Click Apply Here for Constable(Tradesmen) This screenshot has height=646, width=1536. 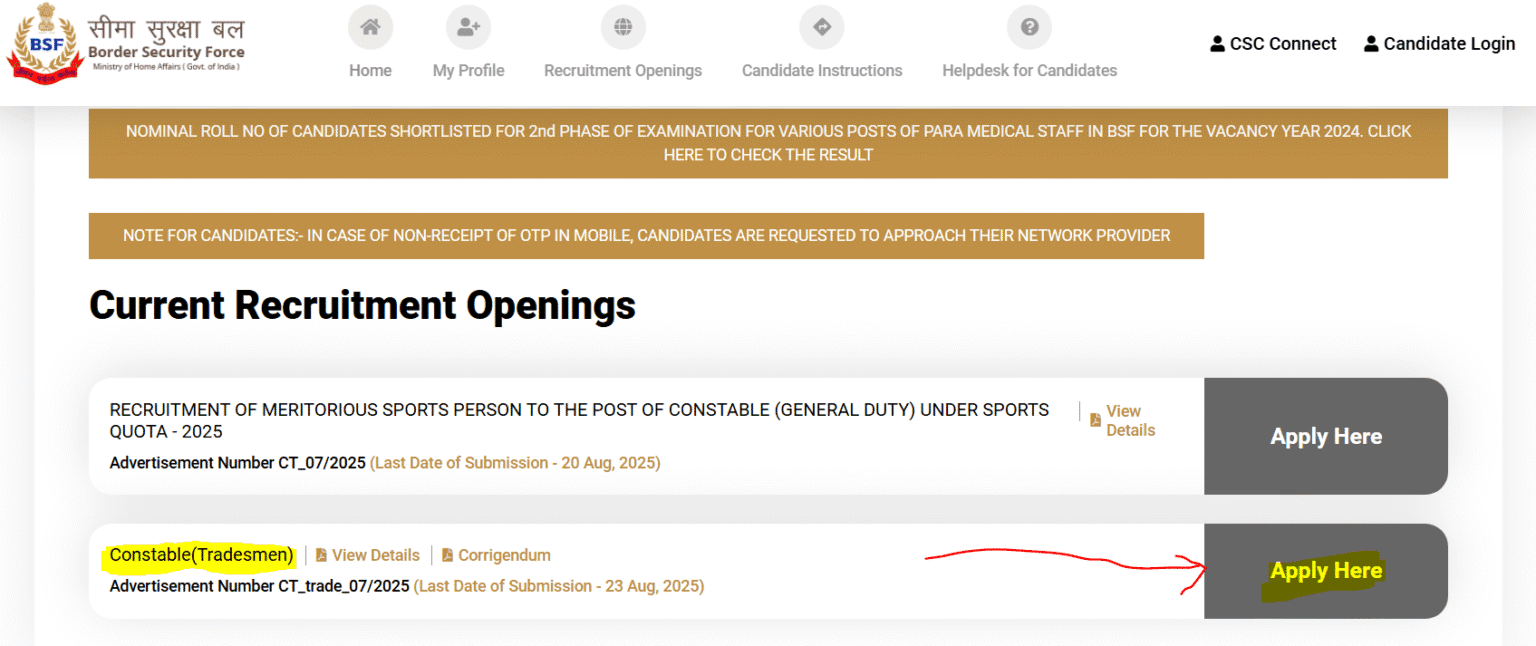pyautogui.click(x=1326, y=571)
